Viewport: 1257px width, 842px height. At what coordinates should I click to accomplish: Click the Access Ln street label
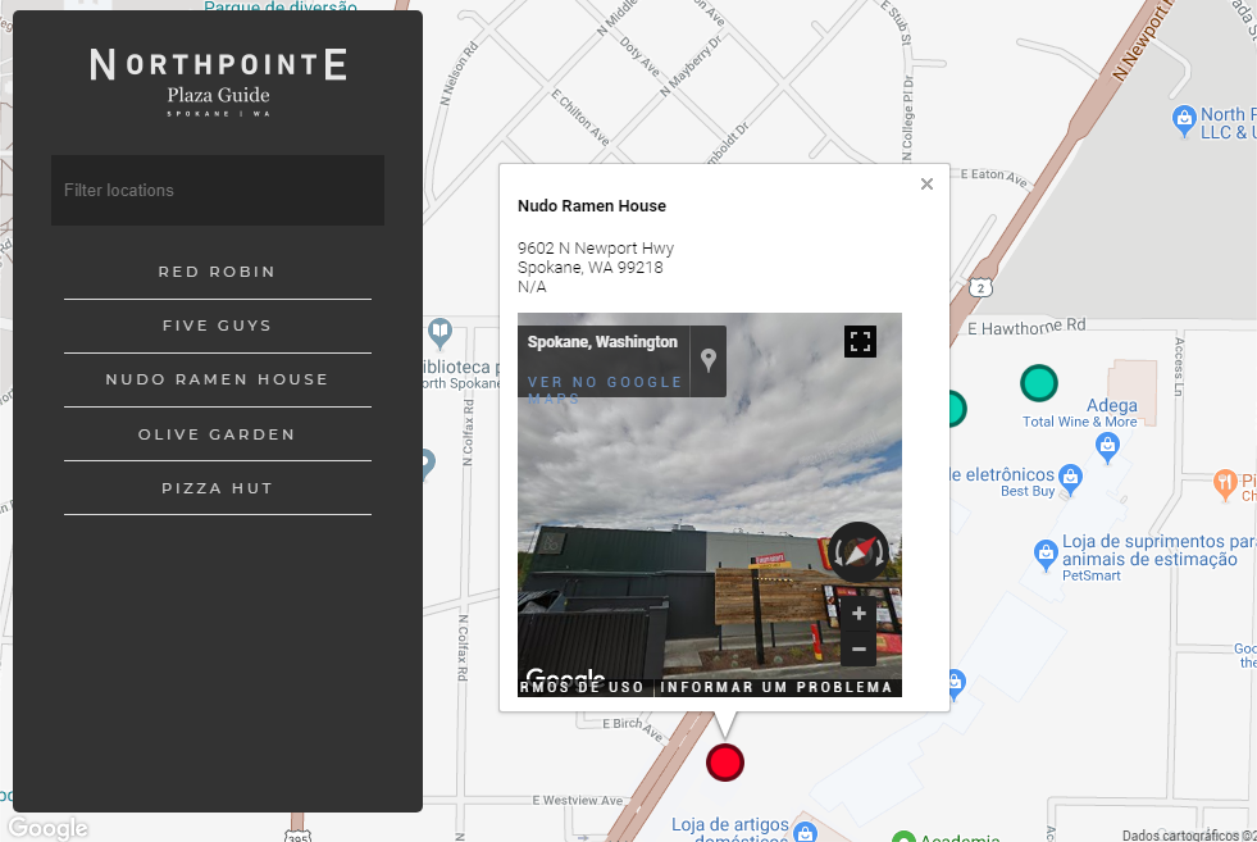(1179, 366)
